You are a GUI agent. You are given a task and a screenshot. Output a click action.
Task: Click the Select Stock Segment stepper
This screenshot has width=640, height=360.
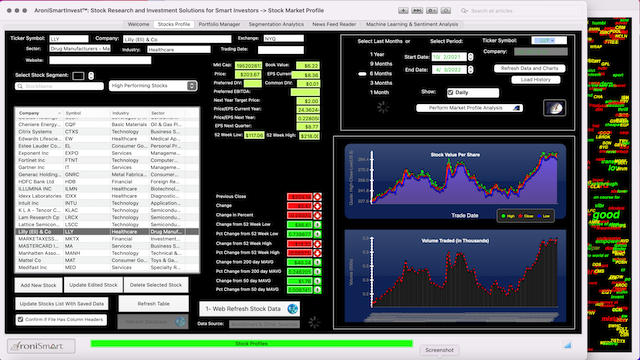pos(91,76)
